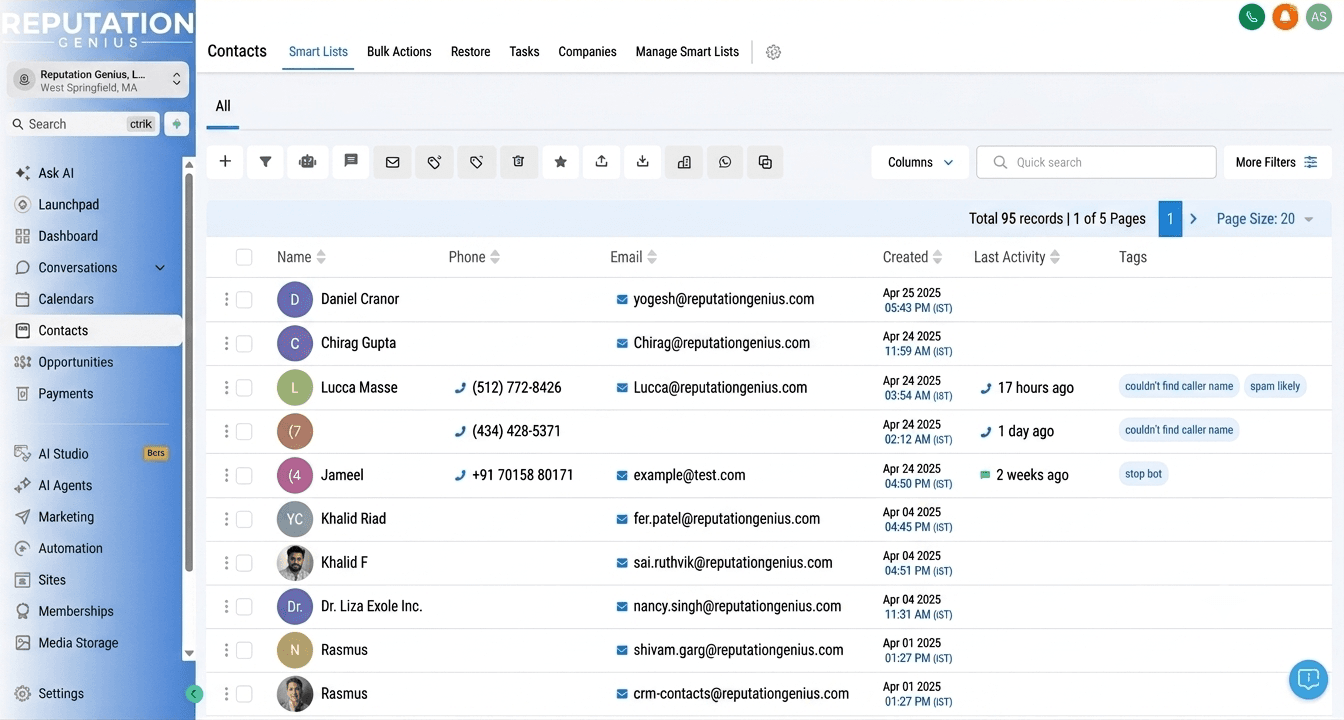Open row actions menu for Khalid Riad
Viewport: 1344px width, 720px height.
click(x=226, y=519)
